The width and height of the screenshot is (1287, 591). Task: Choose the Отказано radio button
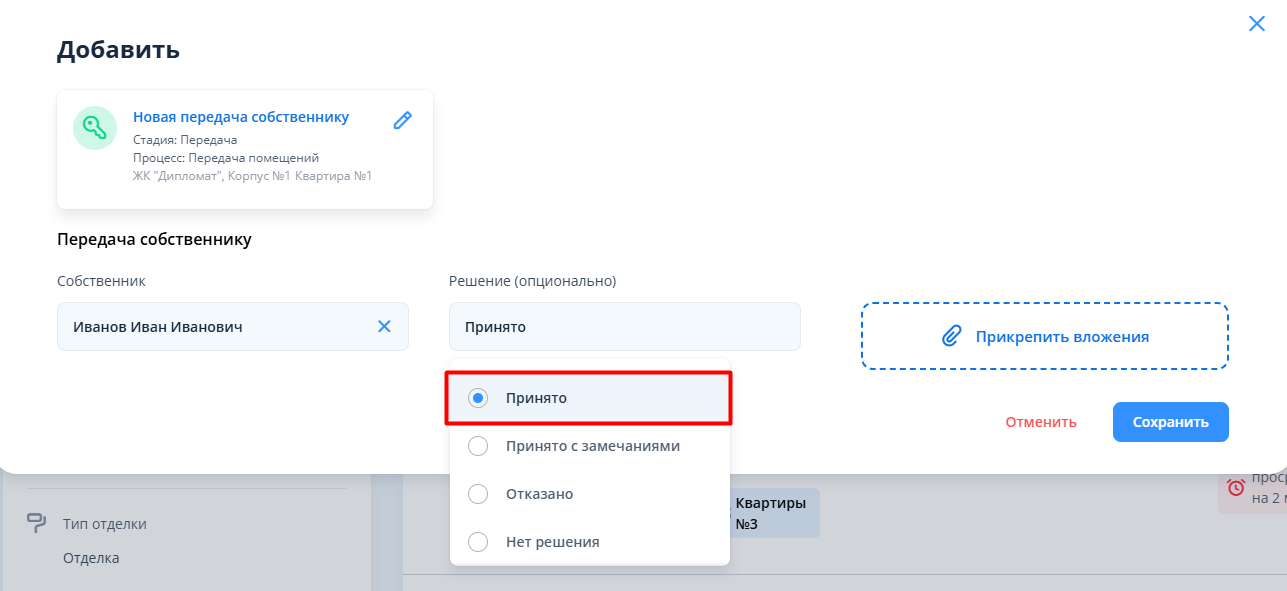point(478,494)
